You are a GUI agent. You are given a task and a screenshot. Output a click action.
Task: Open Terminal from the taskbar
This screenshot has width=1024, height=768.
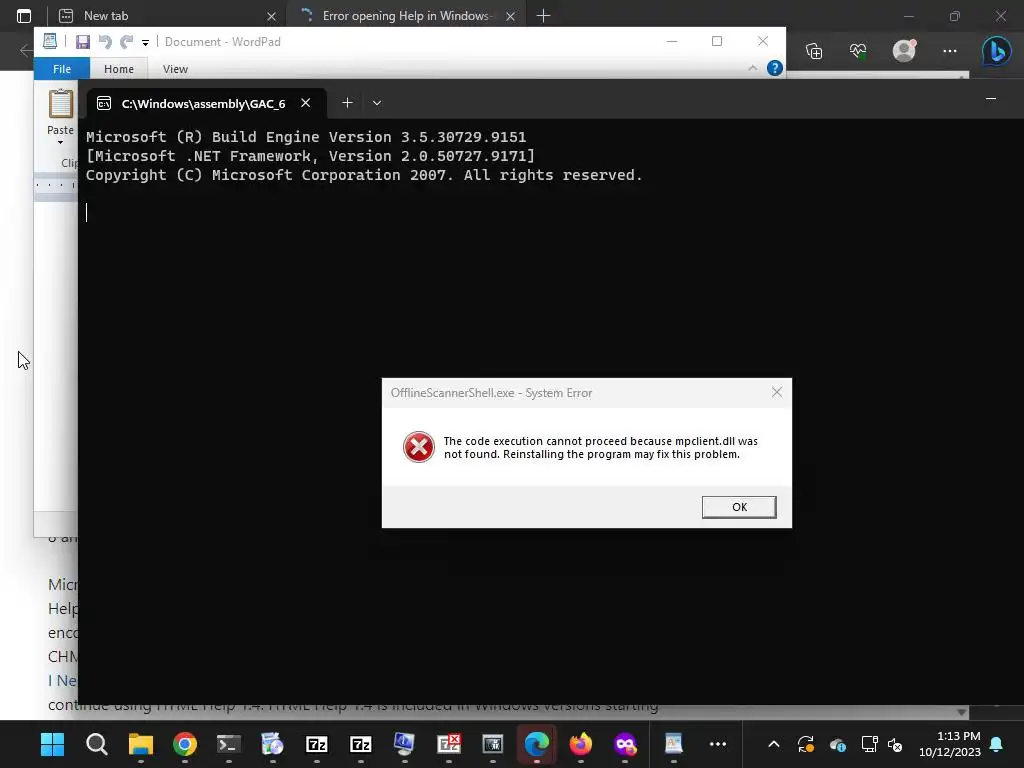(229, 744)
